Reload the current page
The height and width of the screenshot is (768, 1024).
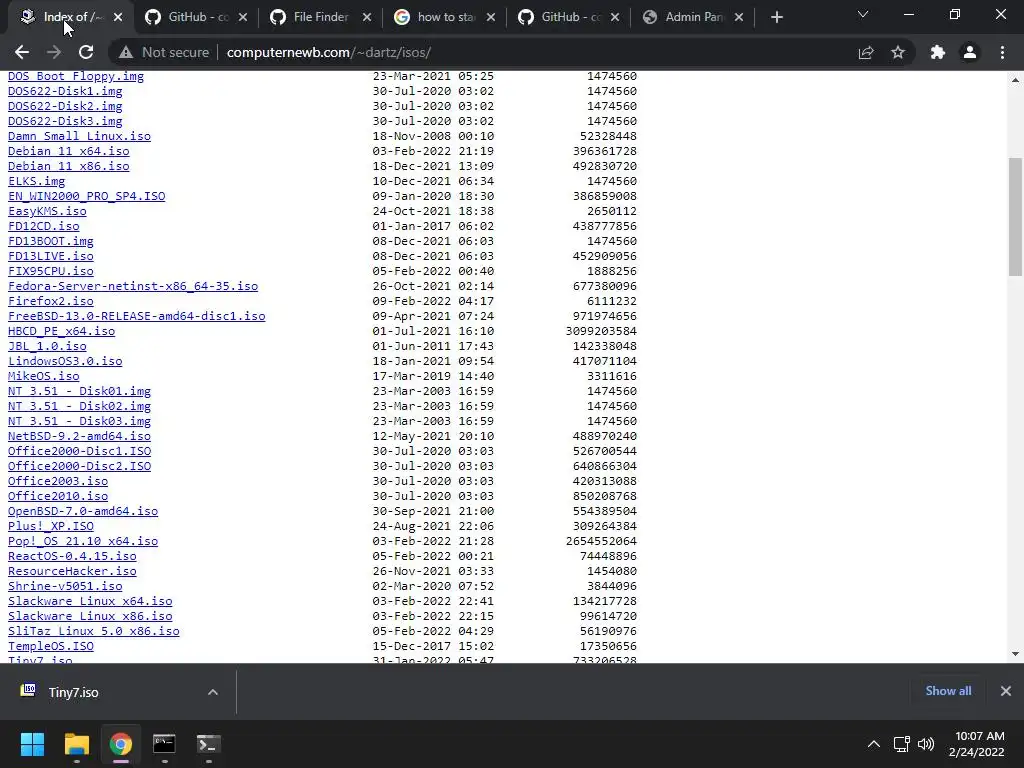pyautogui.click(x=86, y=52)
